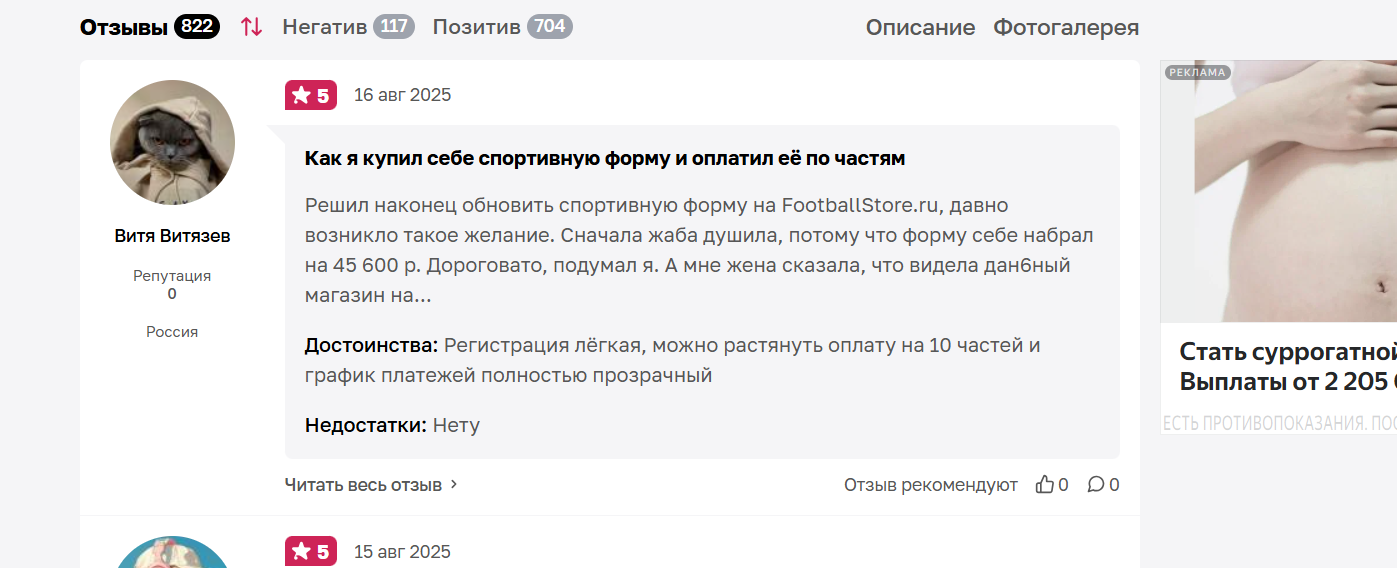Click the ad headline Стать суррогатной

[x=1288, y=352]
